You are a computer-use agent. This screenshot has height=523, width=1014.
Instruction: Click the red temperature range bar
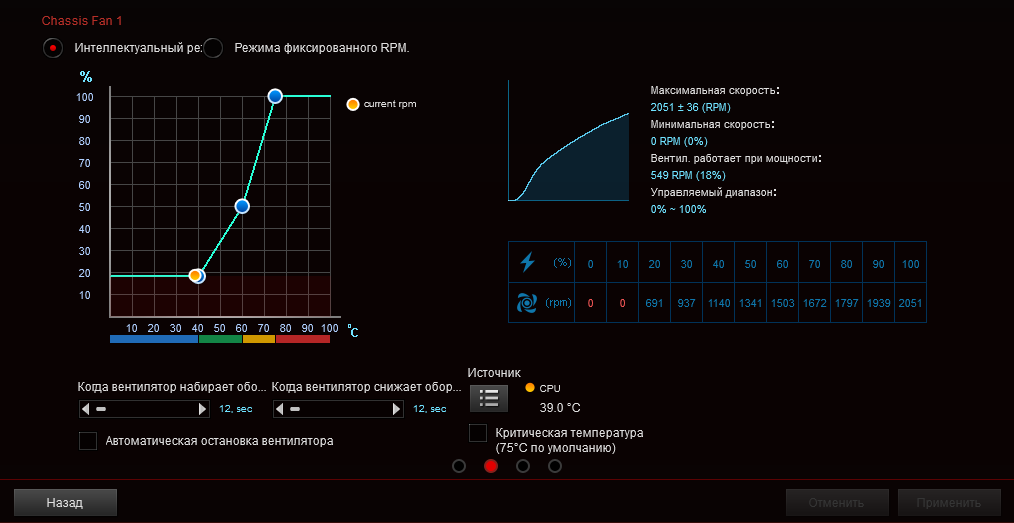(303, 339)
